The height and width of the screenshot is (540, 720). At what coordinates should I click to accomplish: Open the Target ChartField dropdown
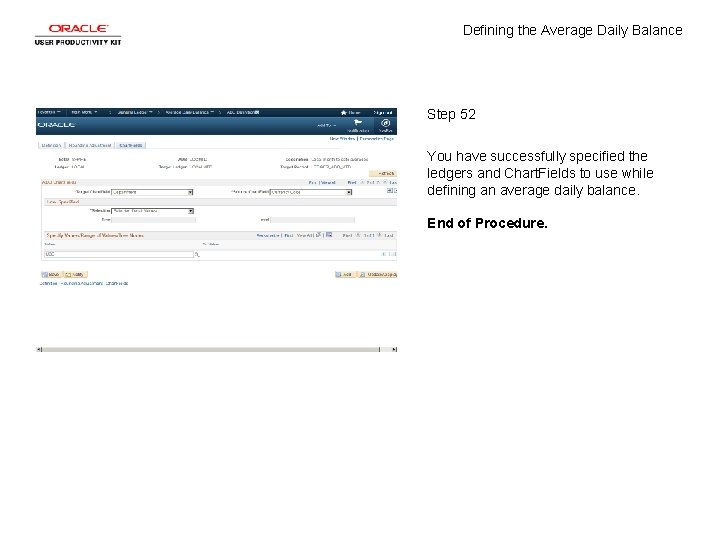(152, 192)
